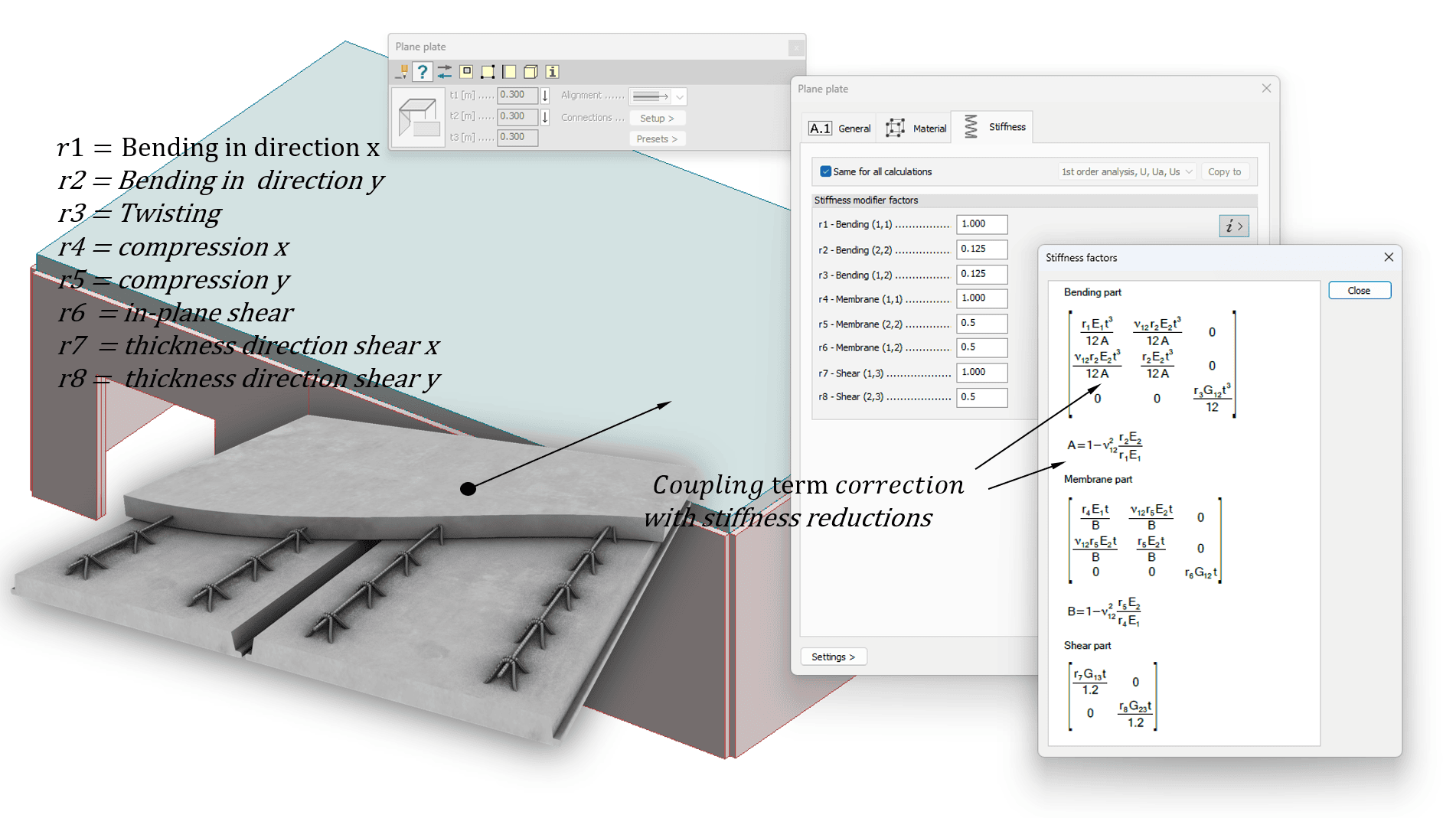The image size is (1456, 818).
Task: Close the Plane plate stiffness dialog with X
Action: [1266, 89]
